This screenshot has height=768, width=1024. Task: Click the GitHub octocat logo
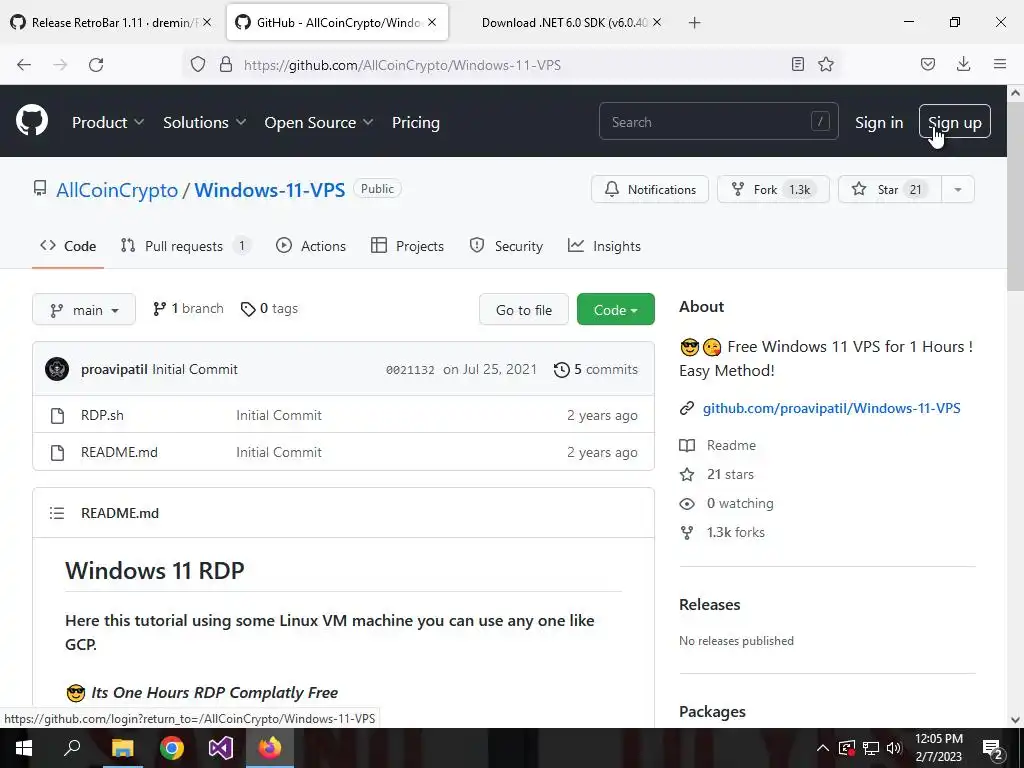32,121
